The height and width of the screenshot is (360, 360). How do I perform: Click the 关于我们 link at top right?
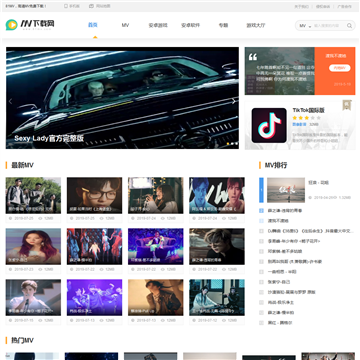[x=302, y=6]
